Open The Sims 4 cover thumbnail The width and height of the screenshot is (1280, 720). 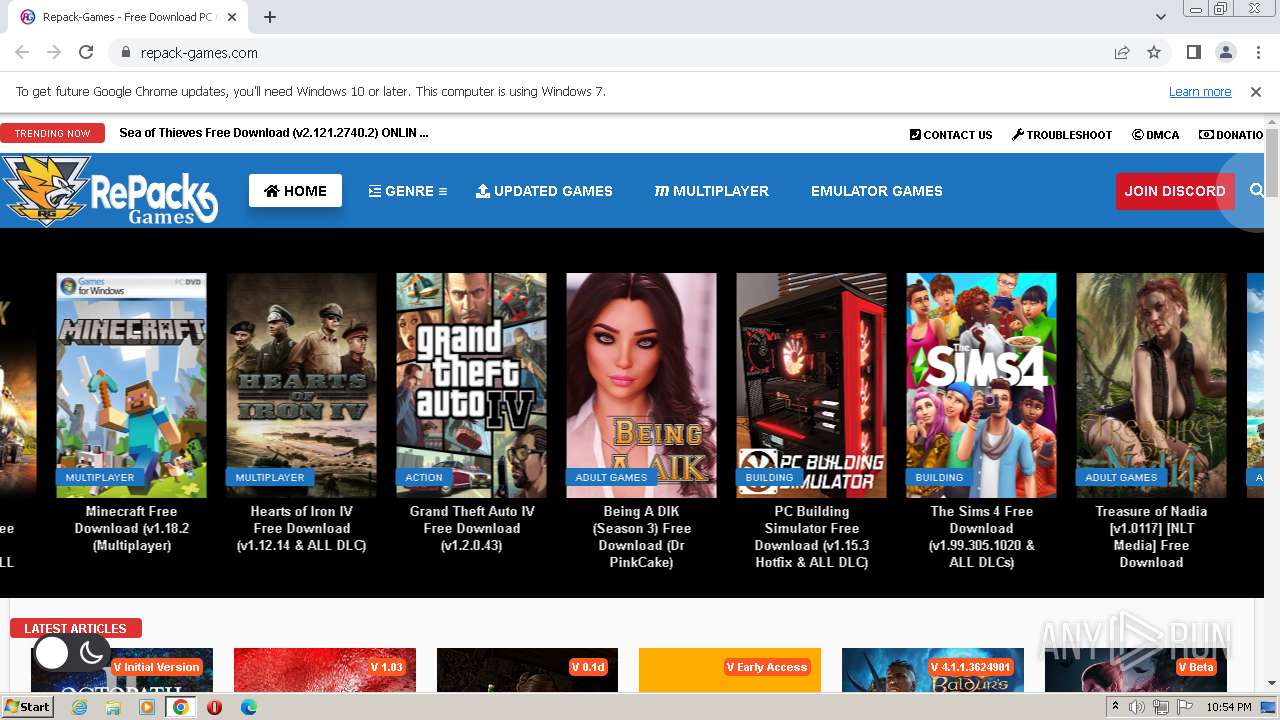(x=981, y=385)
